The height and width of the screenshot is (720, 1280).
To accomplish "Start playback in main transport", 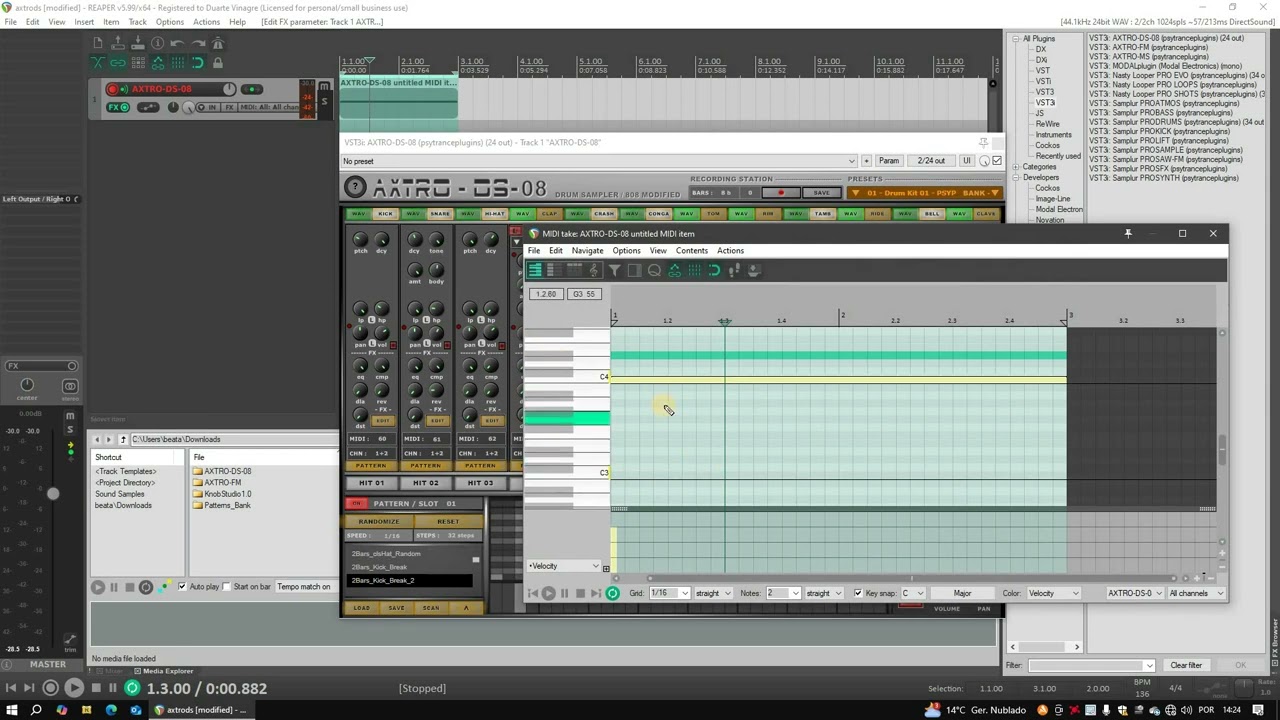I will [x=74, y=688].
